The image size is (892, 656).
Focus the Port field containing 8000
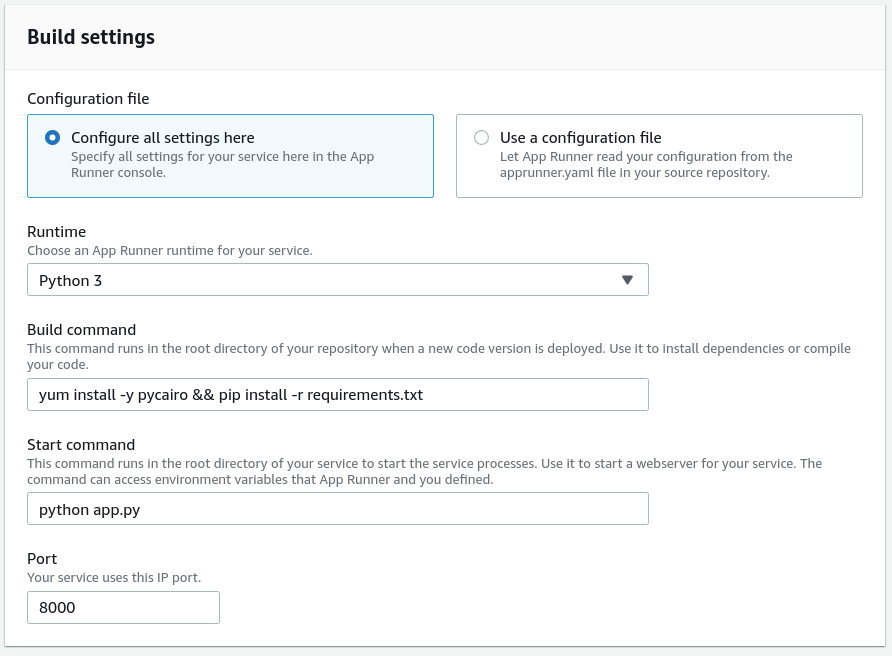123,607
